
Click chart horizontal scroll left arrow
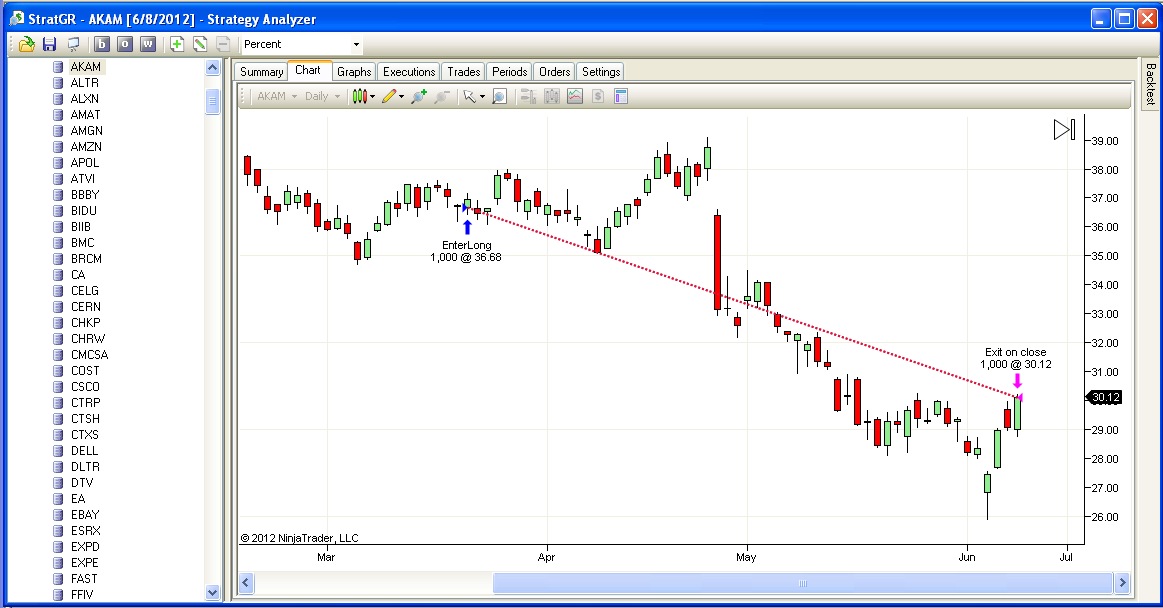[246, 584]
